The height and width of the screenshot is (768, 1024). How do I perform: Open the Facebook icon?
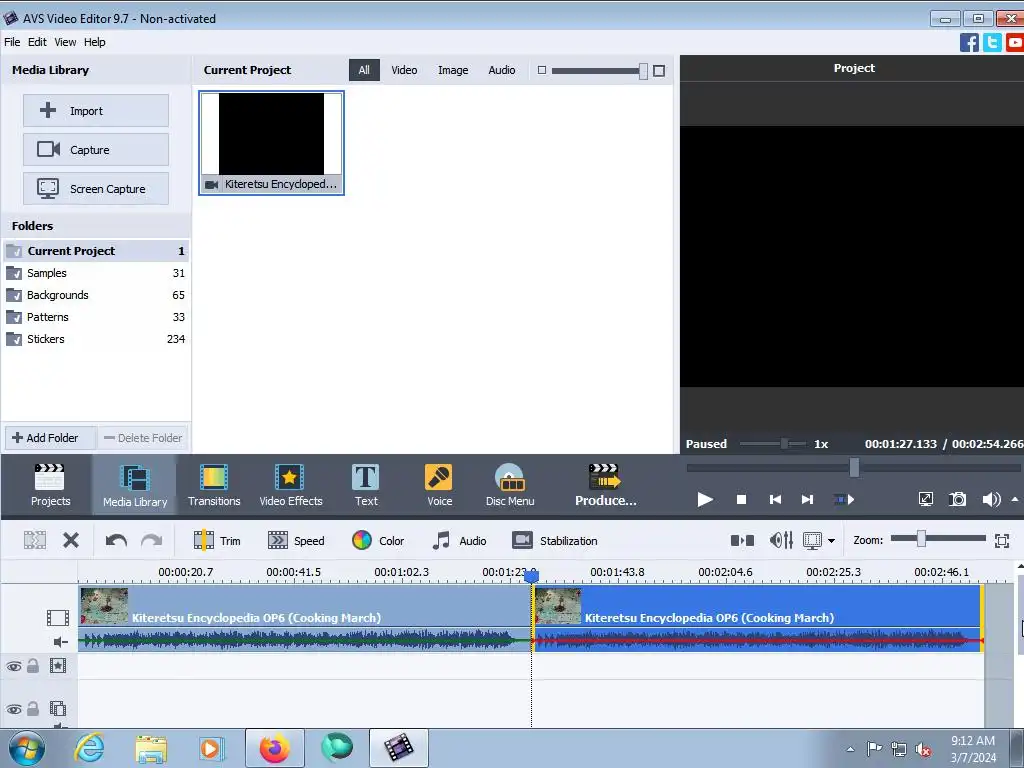point(969,42)
